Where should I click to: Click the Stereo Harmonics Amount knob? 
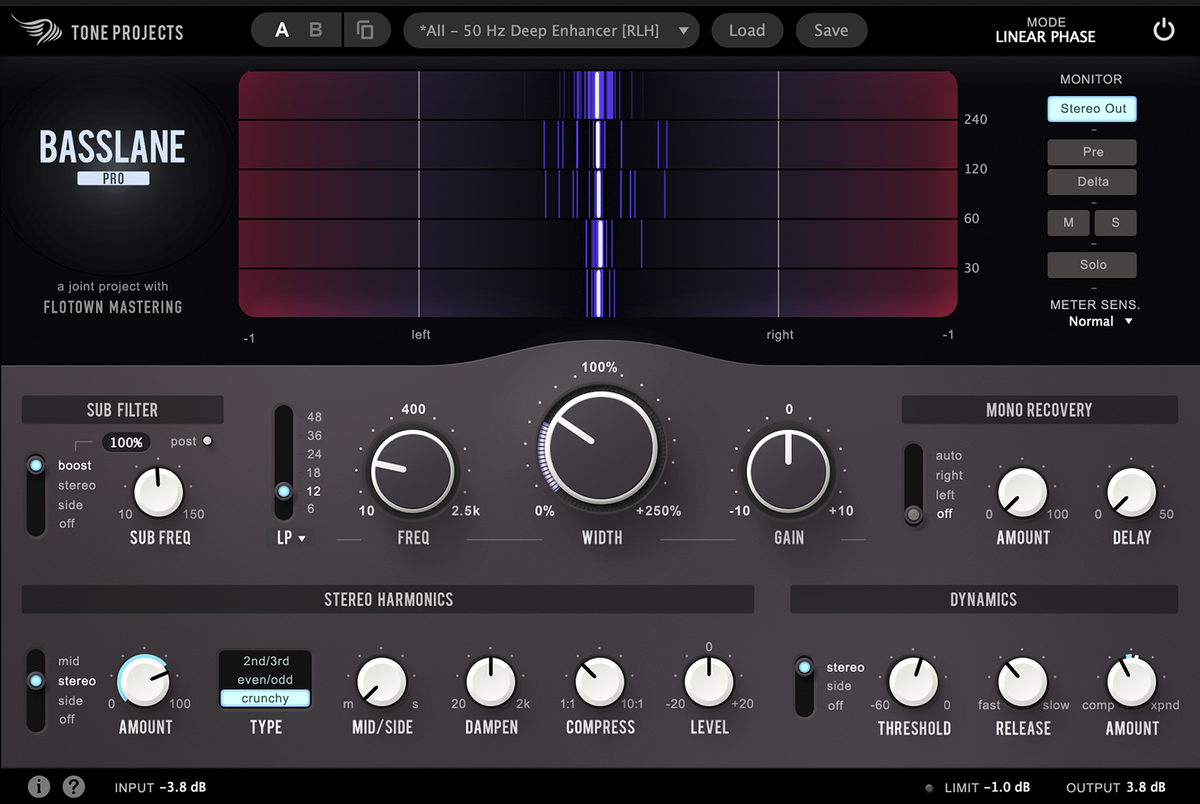pyautogui.click(x=145, y=682)
